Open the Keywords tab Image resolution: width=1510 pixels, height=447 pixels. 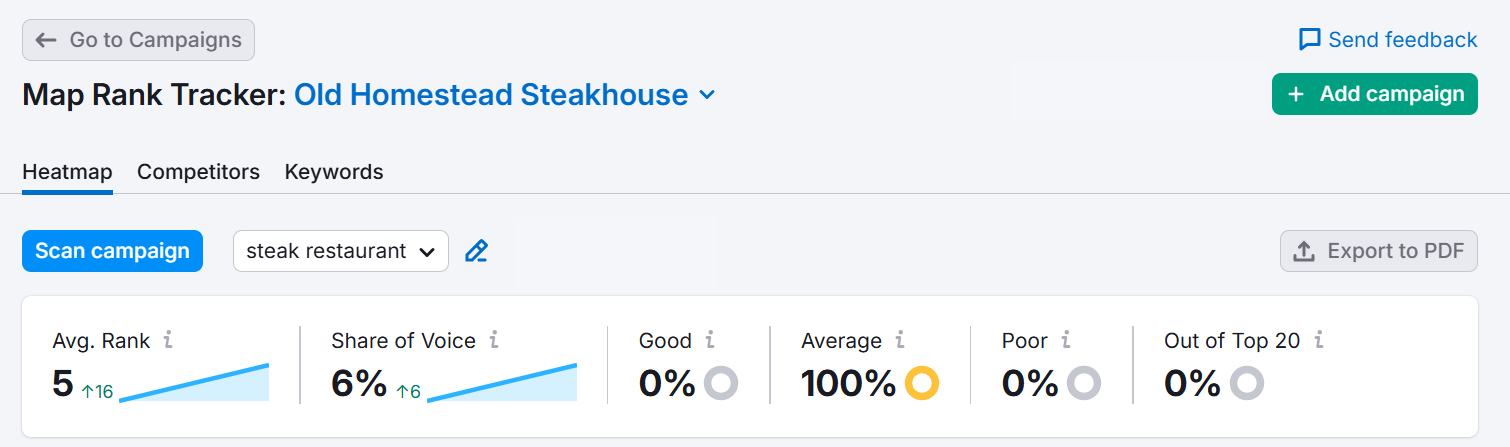coord(334,172)
